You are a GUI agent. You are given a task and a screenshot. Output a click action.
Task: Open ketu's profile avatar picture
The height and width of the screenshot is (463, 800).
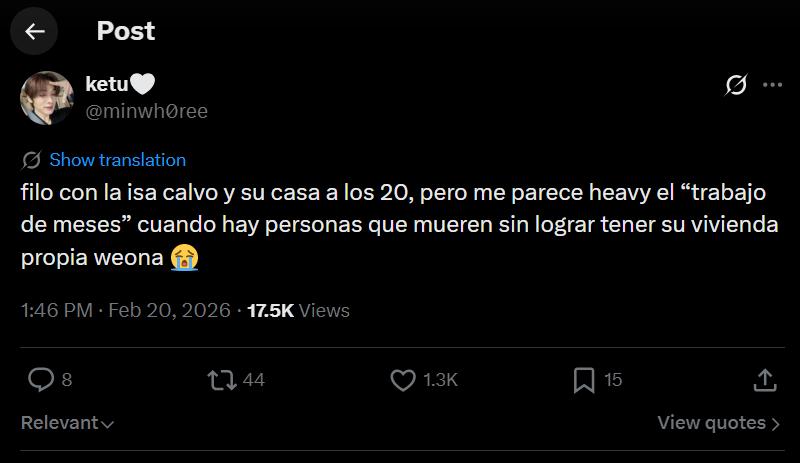47,98
